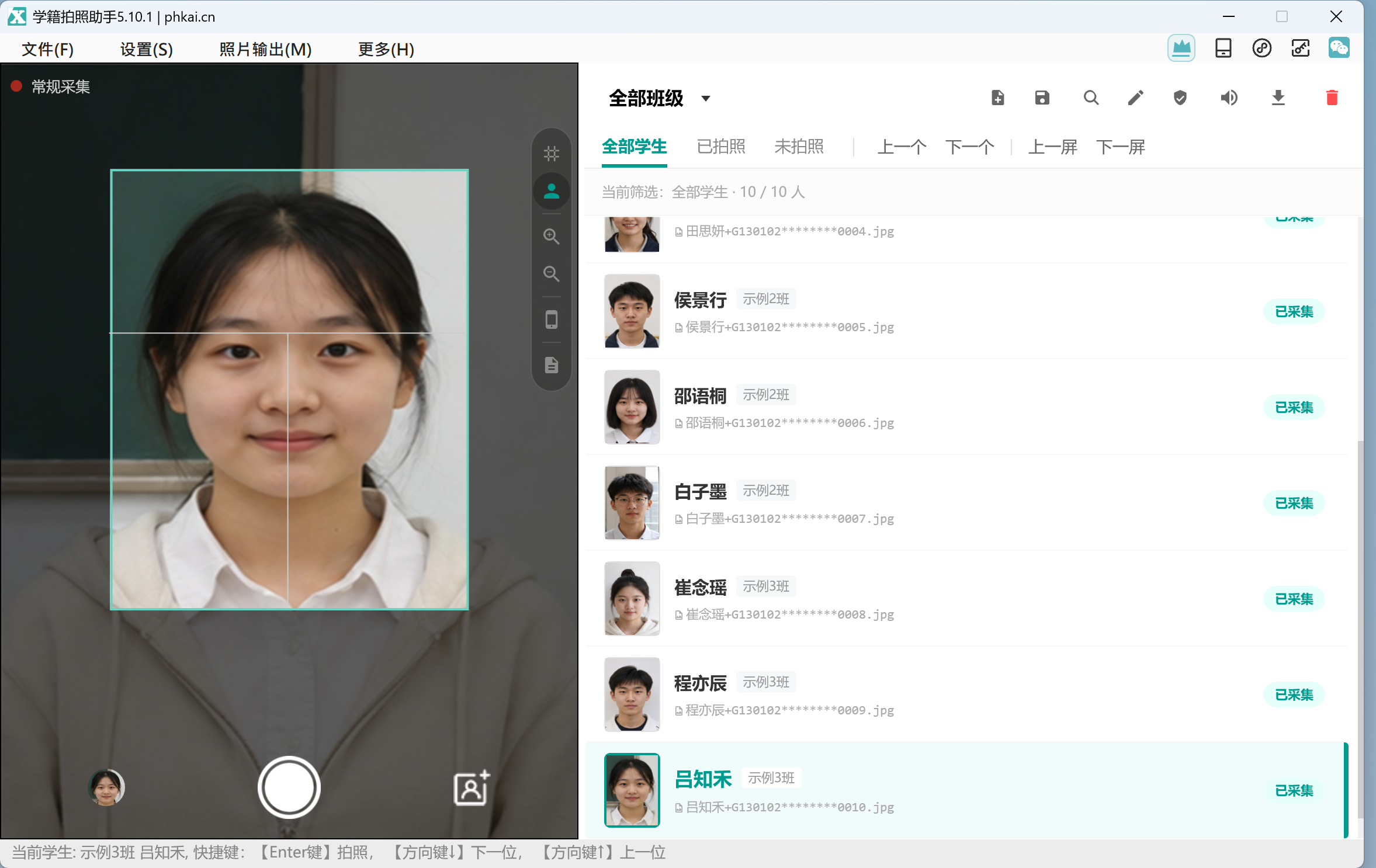The width and height of the screenshot is (1376, 868).
Task: Click the app logo in title bar
Action: tap(17, 16)
